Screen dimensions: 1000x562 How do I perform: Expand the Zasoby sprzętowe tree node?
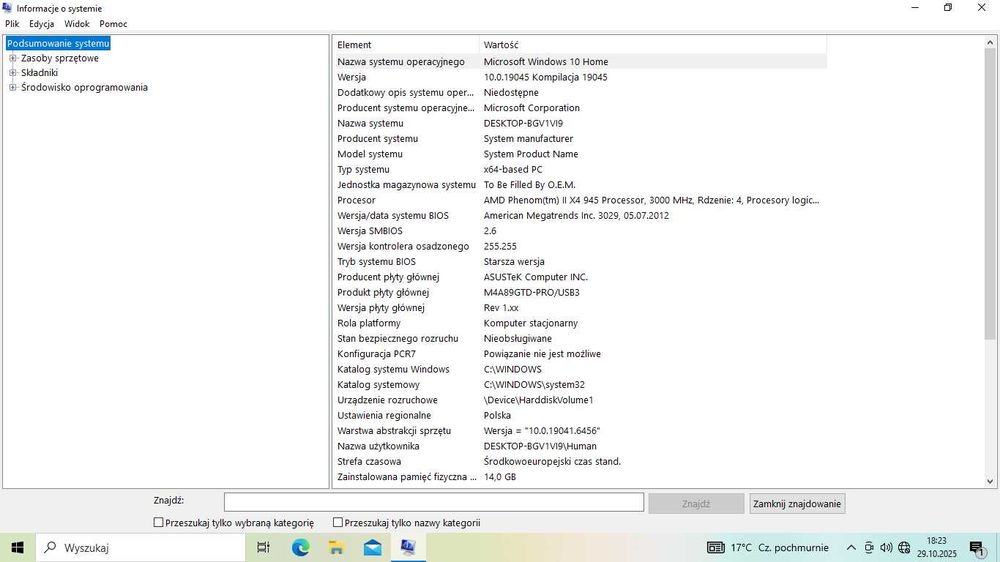click(x=12, y=58)
